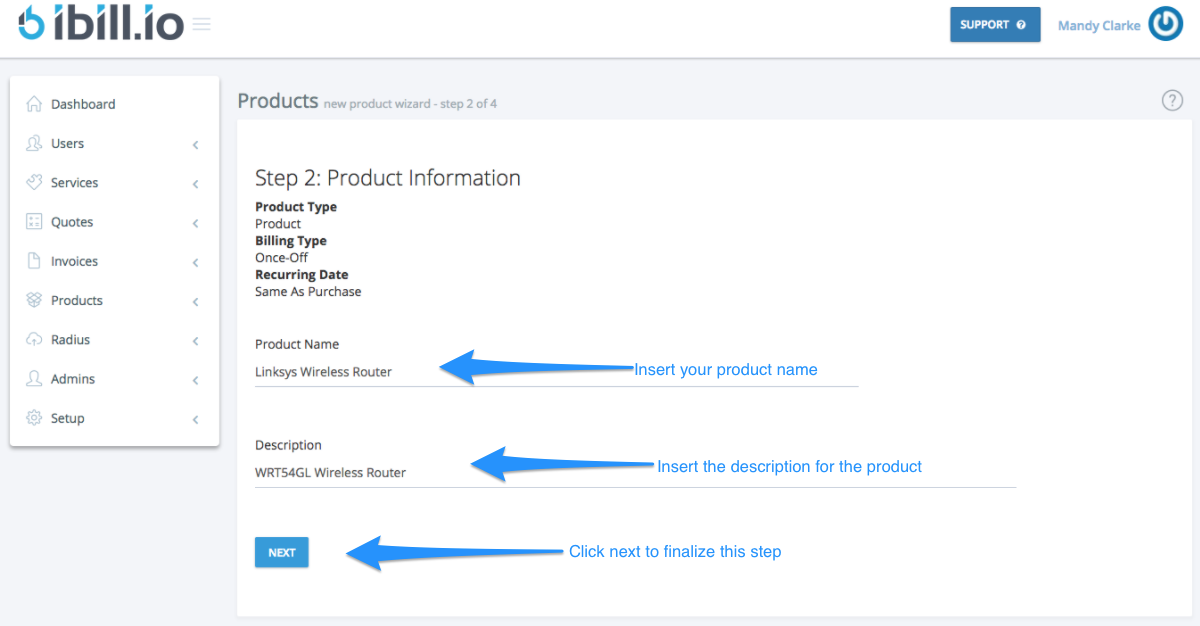
Task: Expand the Setup submenu chevron
Action: point(196,420)
